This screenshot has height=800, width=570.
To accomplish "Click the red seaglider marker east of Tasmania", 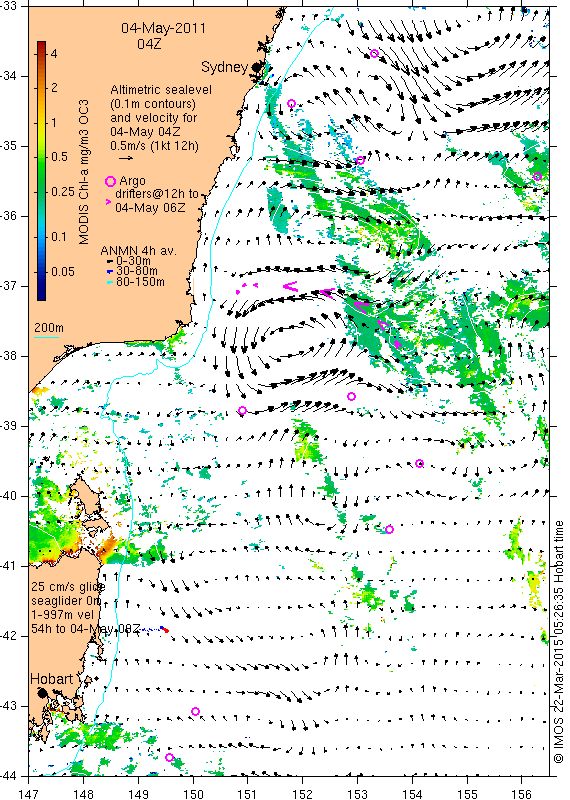I will coord(166,631).
